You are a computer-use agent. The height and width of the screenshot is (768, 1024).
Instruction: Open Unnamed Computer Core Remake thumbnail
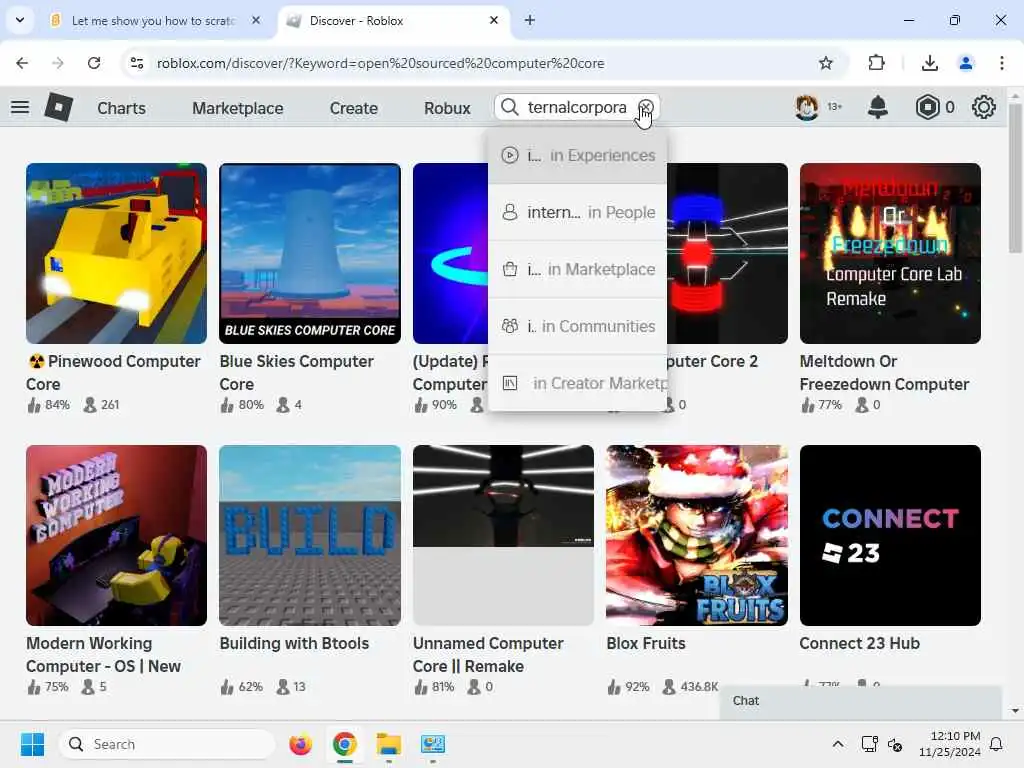pos(504,536)
